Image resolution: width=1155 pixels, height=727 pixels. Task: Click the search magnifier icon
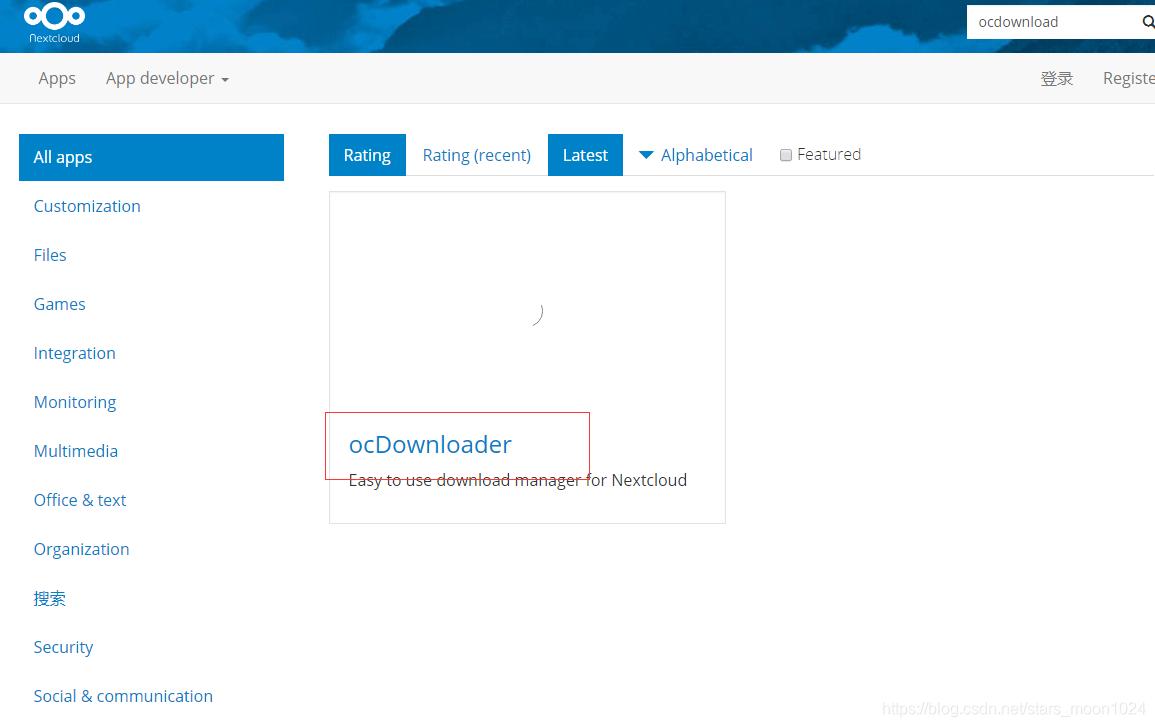(1148, 22)
